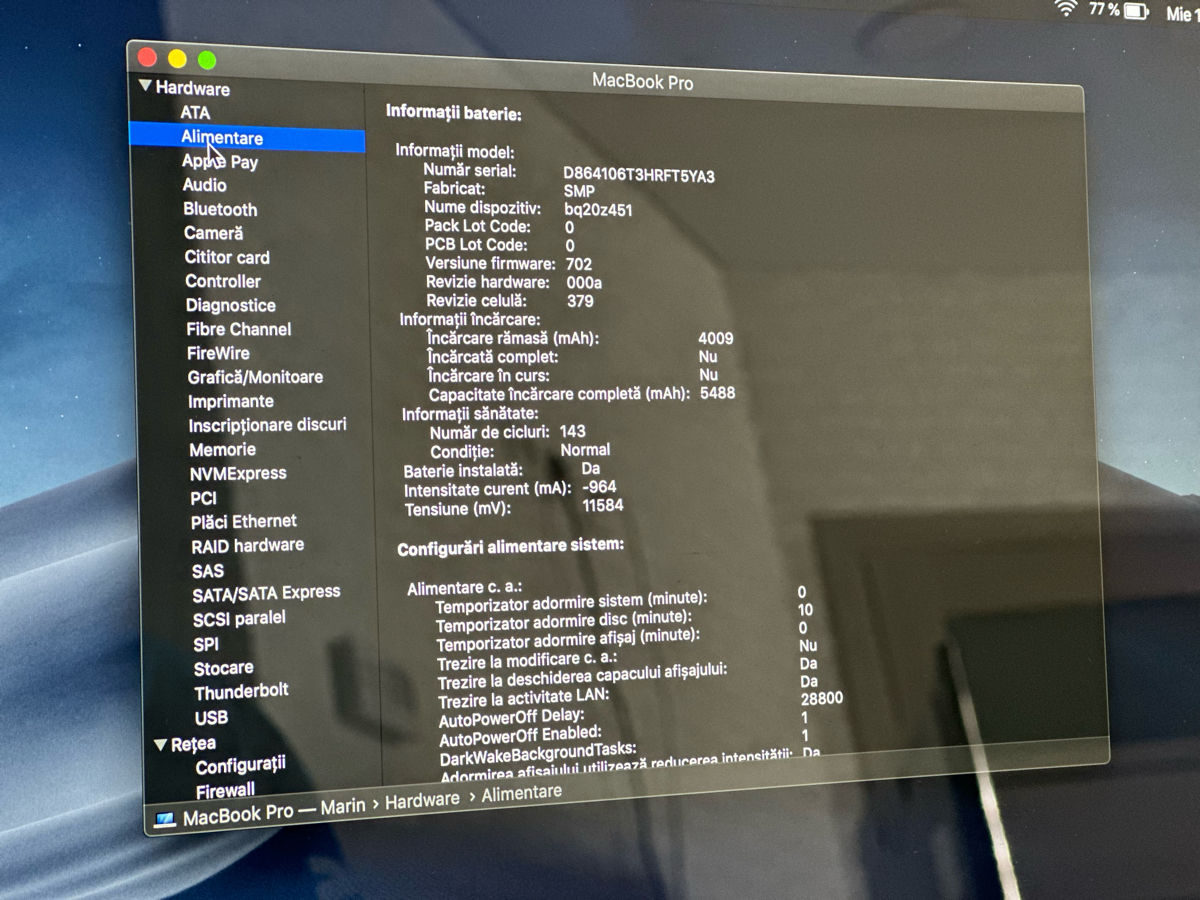The height and width of the screenshot is (900, 1200).
Task: Select ATA in the sidebar
Action: (x=195, y=113)
